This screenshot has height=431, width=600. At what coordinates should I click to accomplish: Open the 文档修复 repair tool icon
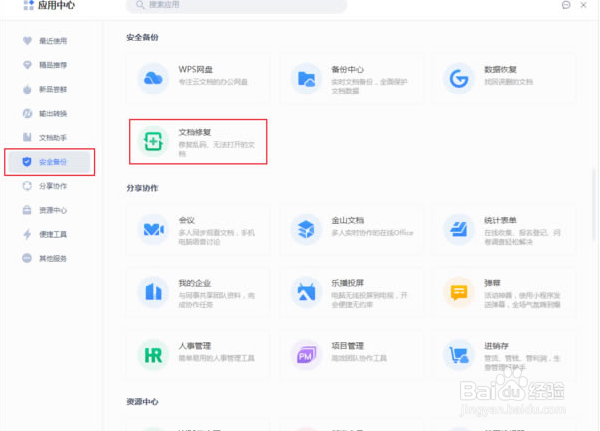(153, 142)
